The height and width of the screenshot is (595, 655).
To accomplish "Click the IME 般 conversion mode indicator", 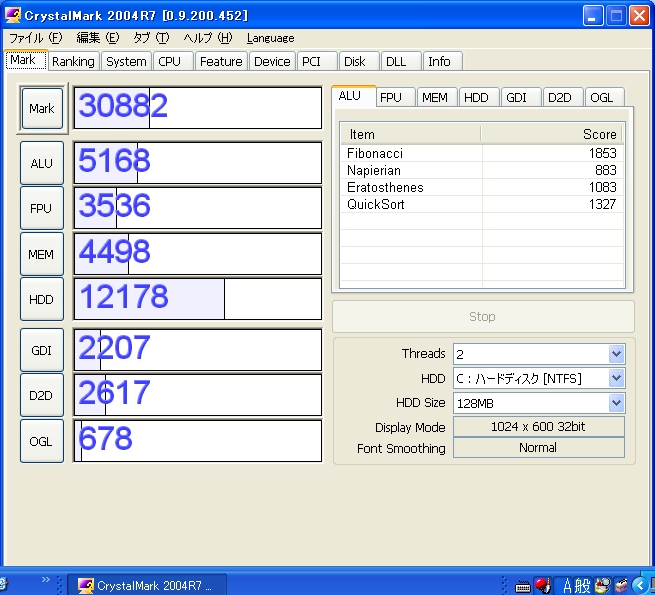I will point(582,586).
